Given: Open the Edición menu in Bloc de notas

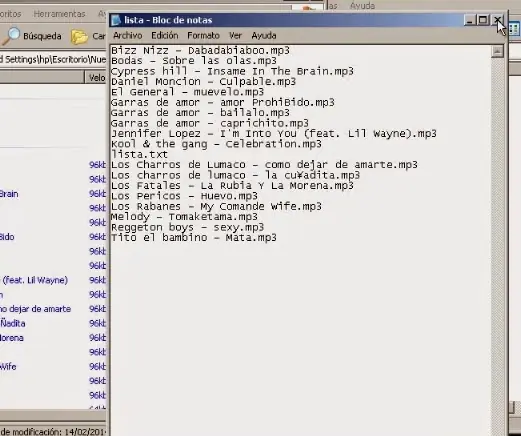Looking at the screenshot, I should [x=165, y=35].
